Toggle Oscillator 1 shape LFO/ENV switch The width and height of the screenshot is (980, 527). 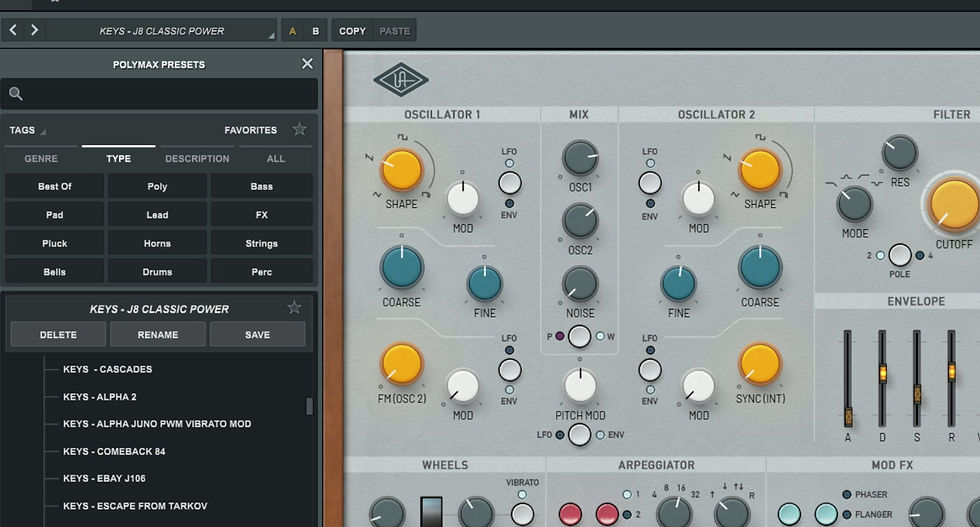509,183
